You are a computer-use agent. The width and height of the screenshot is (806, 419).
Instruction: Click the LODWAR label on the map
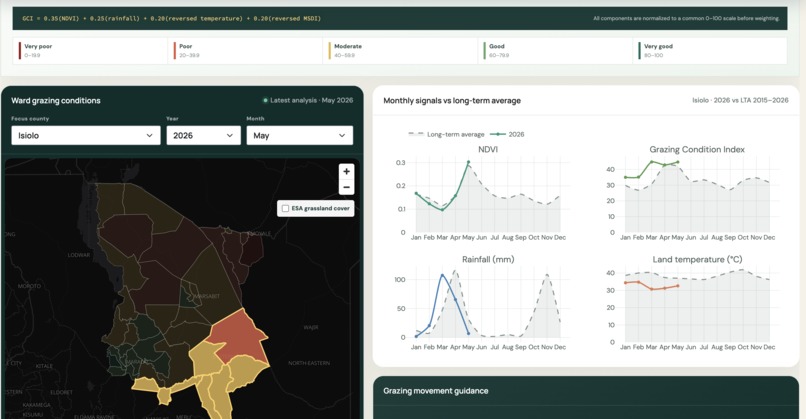[79, 255]
